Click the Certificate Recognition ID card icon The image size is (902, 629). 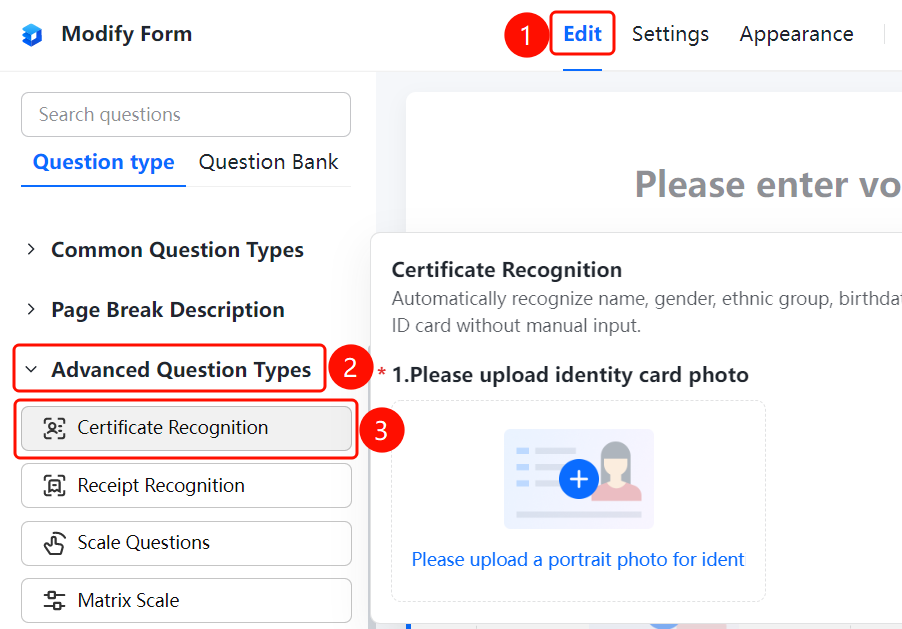[x=54, y=428]
